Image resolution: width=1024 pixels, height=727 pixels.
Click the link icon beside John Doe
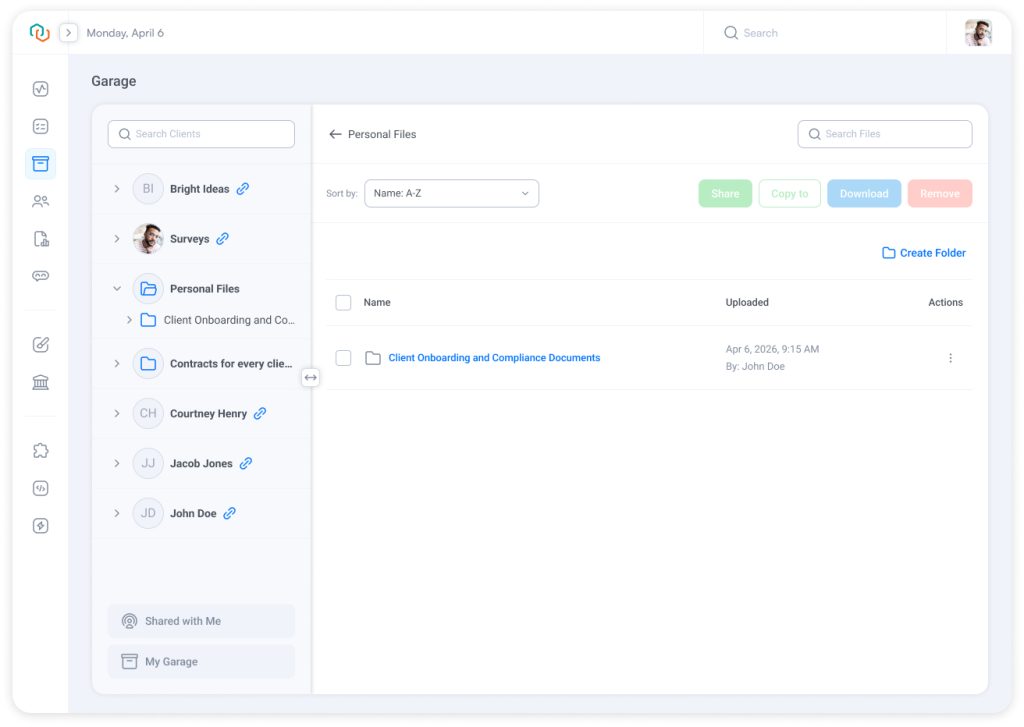tap(229, 513)
